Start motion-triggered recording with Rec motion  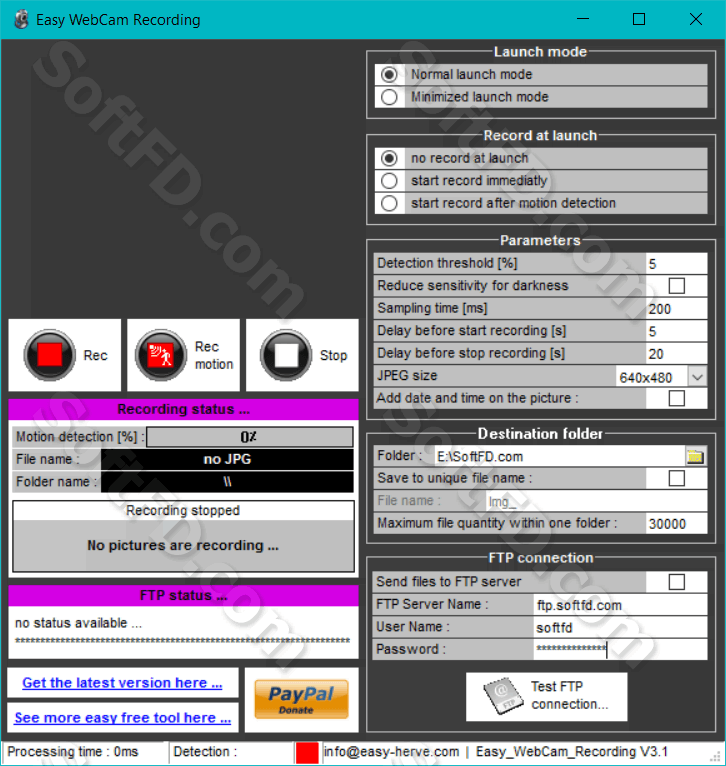click(x=183, y=355)
